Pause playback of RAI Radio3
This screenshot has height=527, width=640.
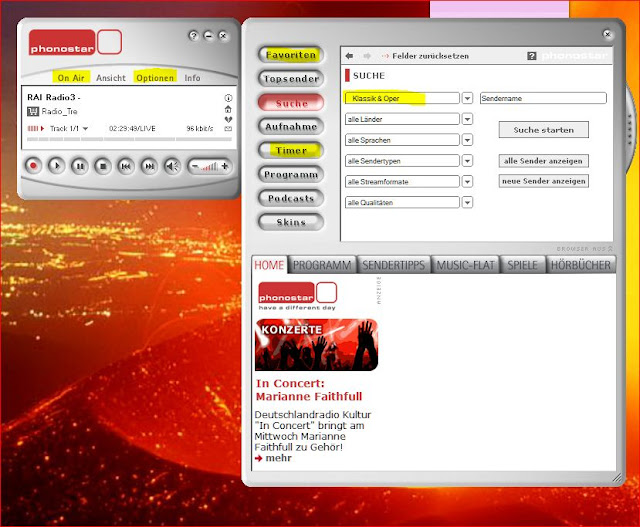click(x=80, y=166)
